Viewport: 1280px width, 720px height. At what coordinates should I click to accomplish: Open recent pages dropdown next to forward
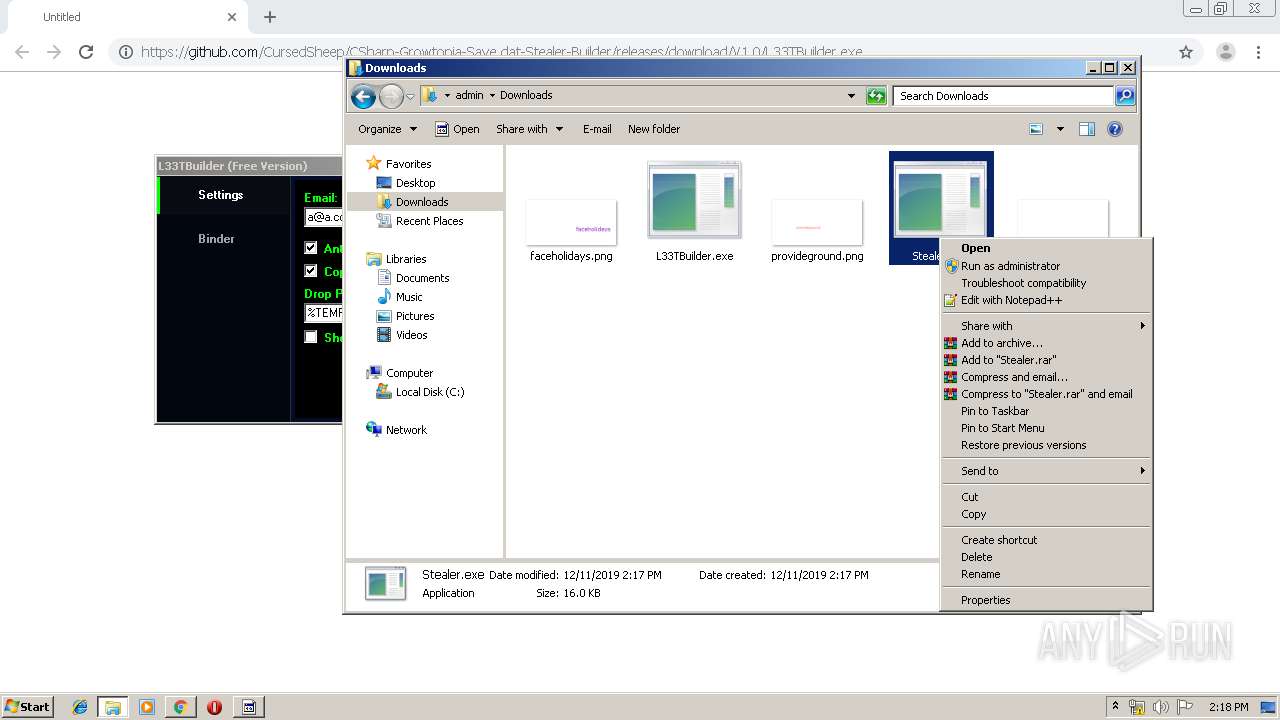pos(410,96)
